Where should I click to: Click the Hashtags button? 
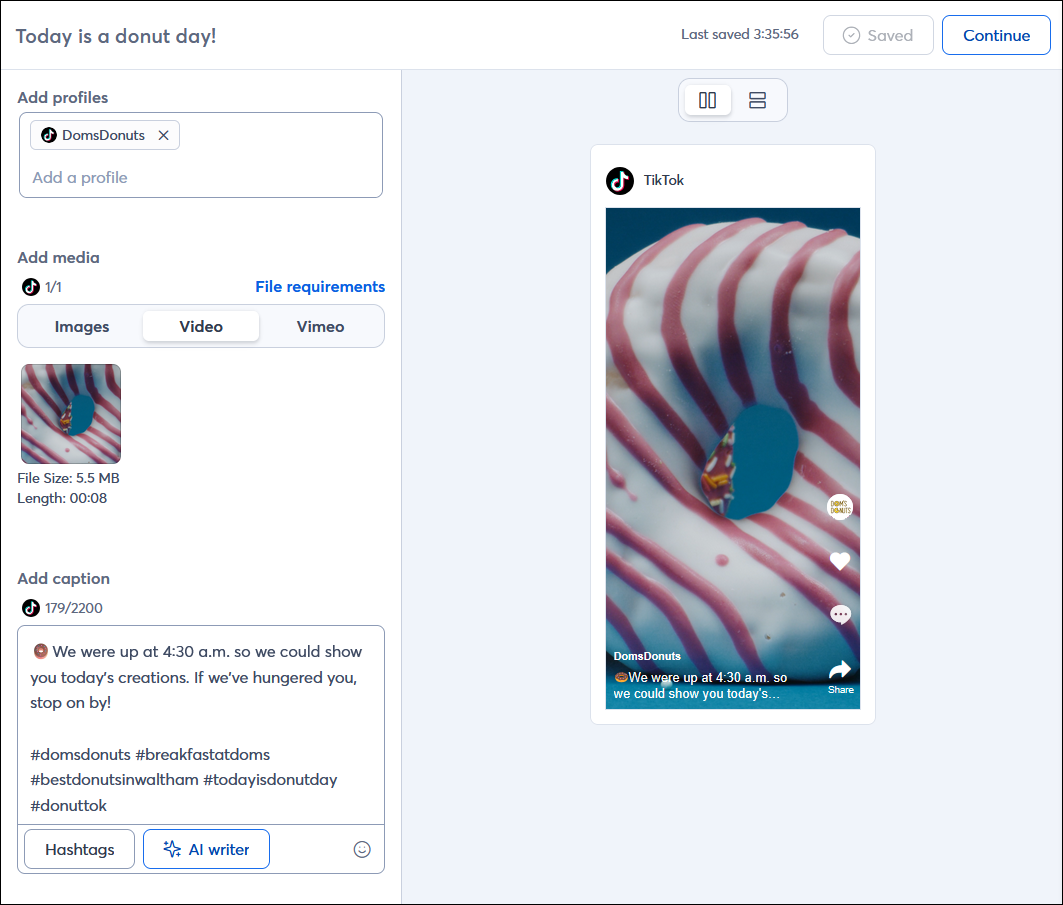click(79, 849)
